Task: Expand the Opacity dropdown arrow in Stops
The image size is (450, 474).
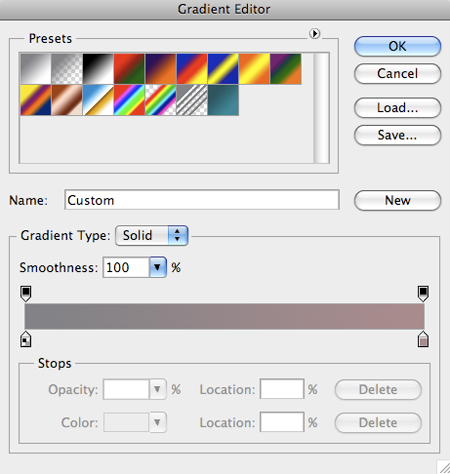Action: coord(158,389)
